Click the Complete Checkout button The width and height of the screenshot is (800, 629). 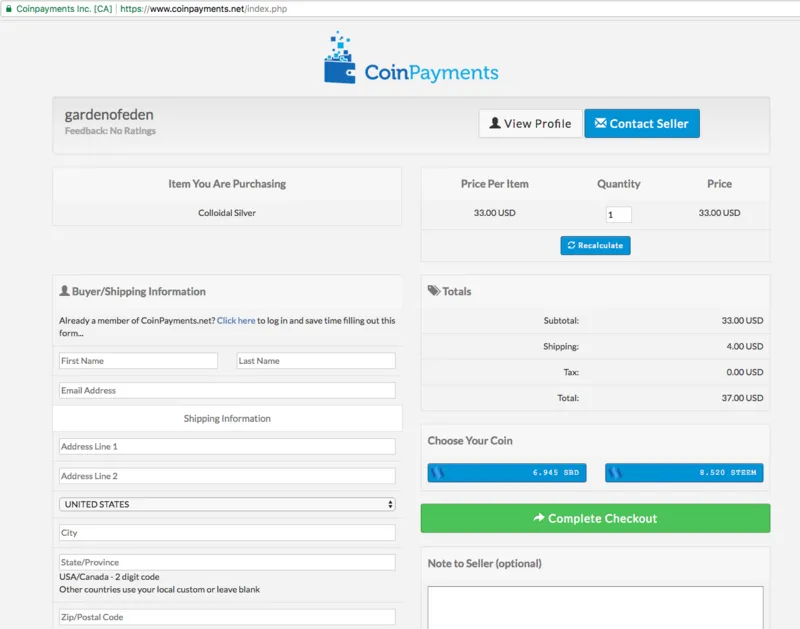click(595, 518)
